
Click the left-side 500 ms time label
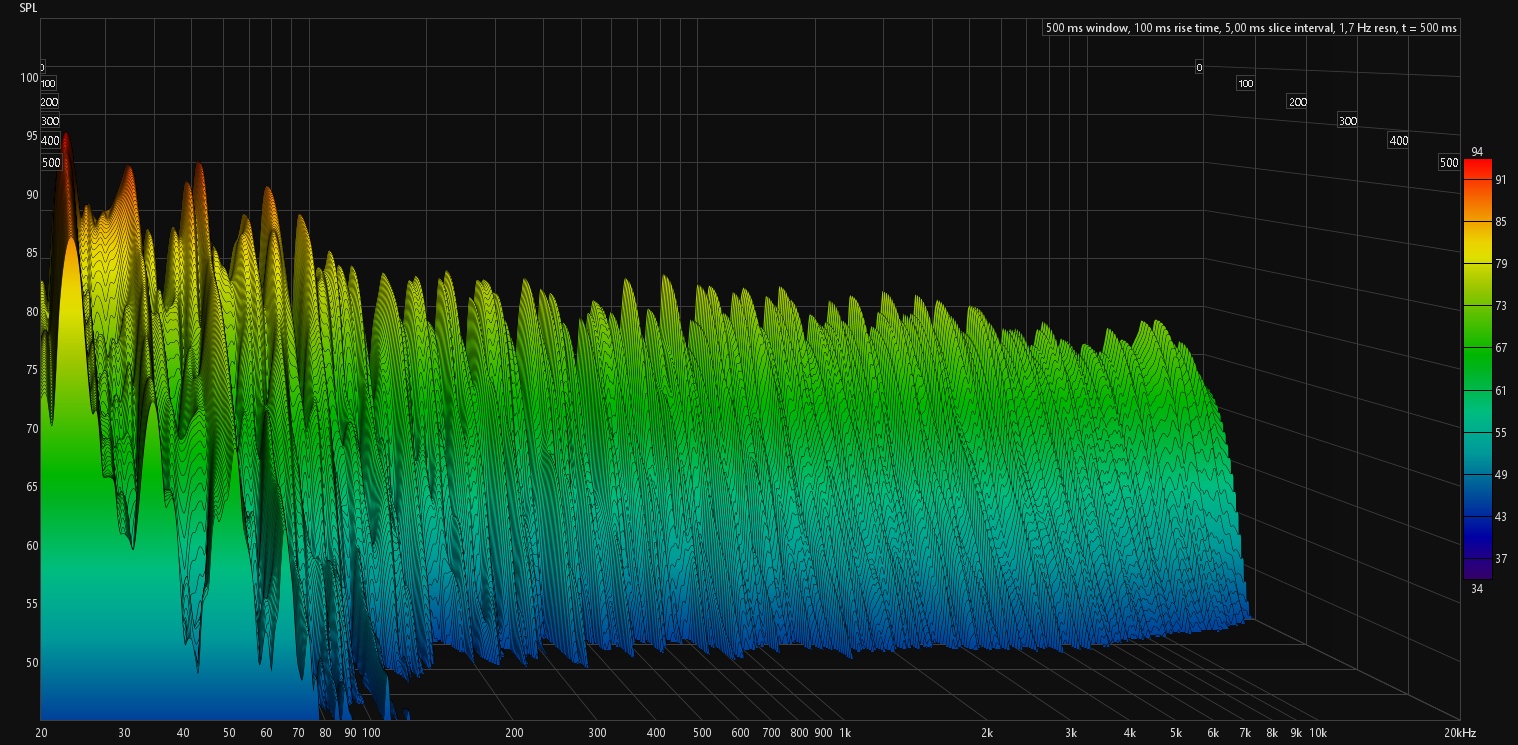[x=51, y=163]
